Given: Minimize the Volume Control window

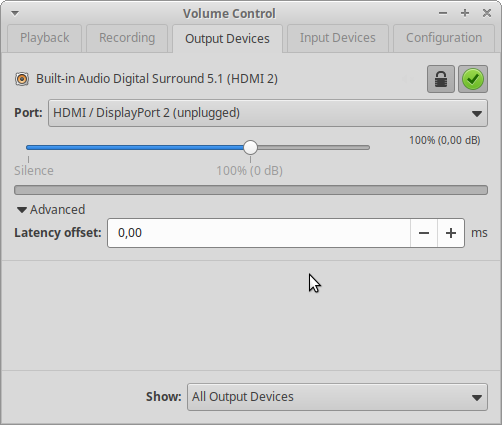Looking at the screenshot, I should 443,13.
